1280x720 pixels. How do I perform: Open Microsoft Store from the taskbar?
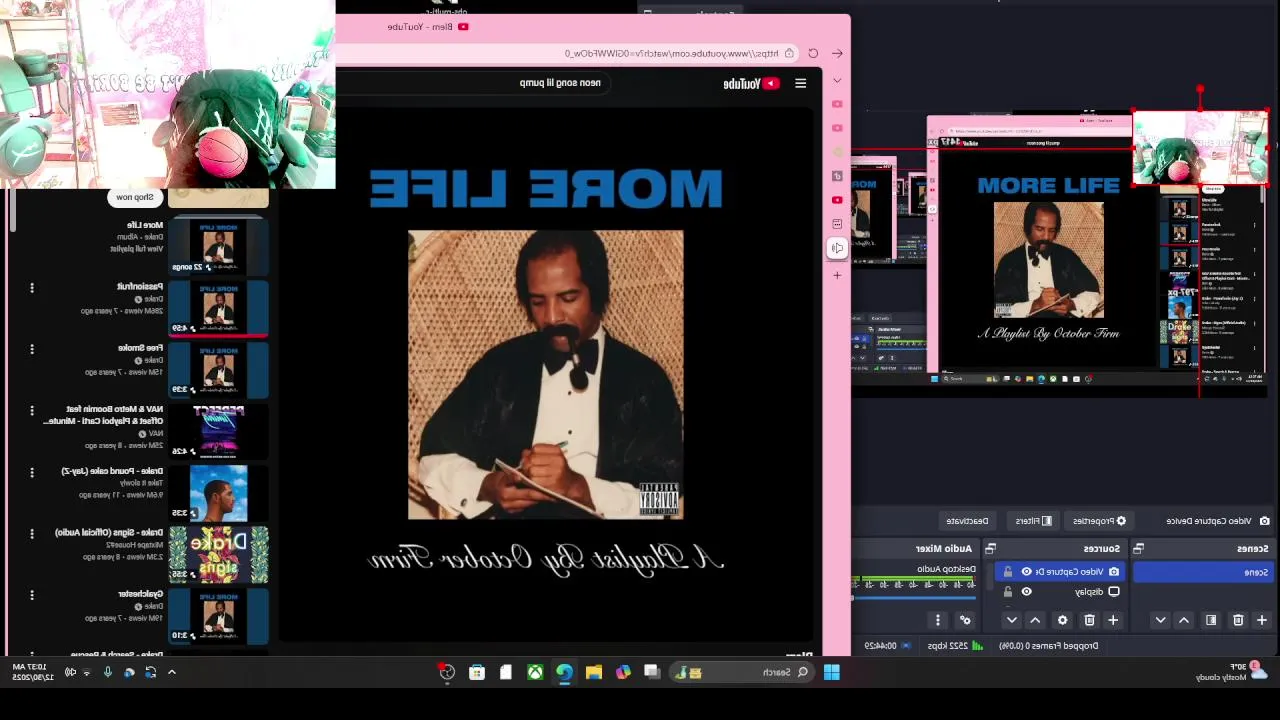click(x=477, y=672)
